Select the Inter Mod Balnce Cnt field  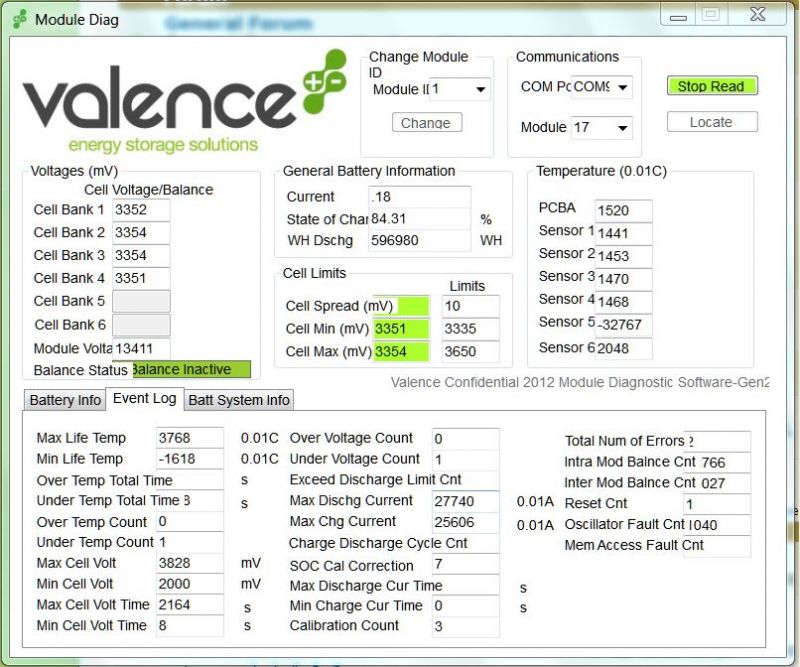pos(717,483)
